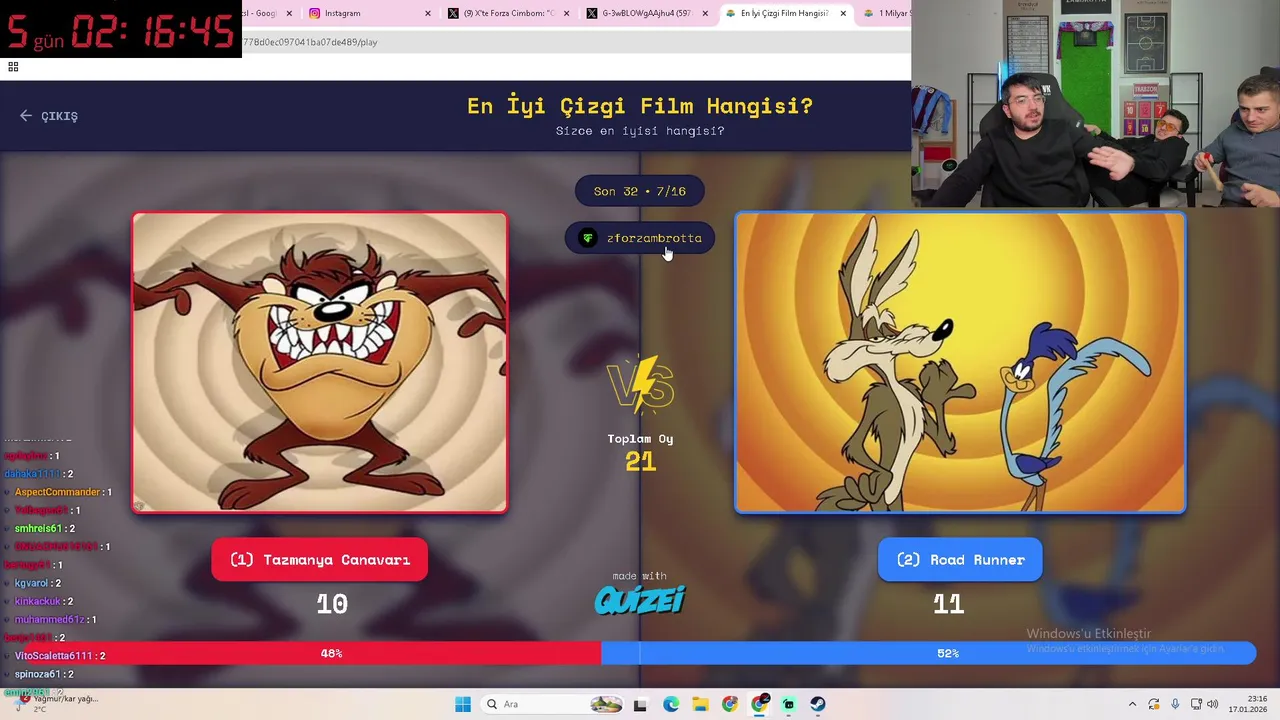
Task: Click the Toplam Oy count 21
Action: [640, 461]
